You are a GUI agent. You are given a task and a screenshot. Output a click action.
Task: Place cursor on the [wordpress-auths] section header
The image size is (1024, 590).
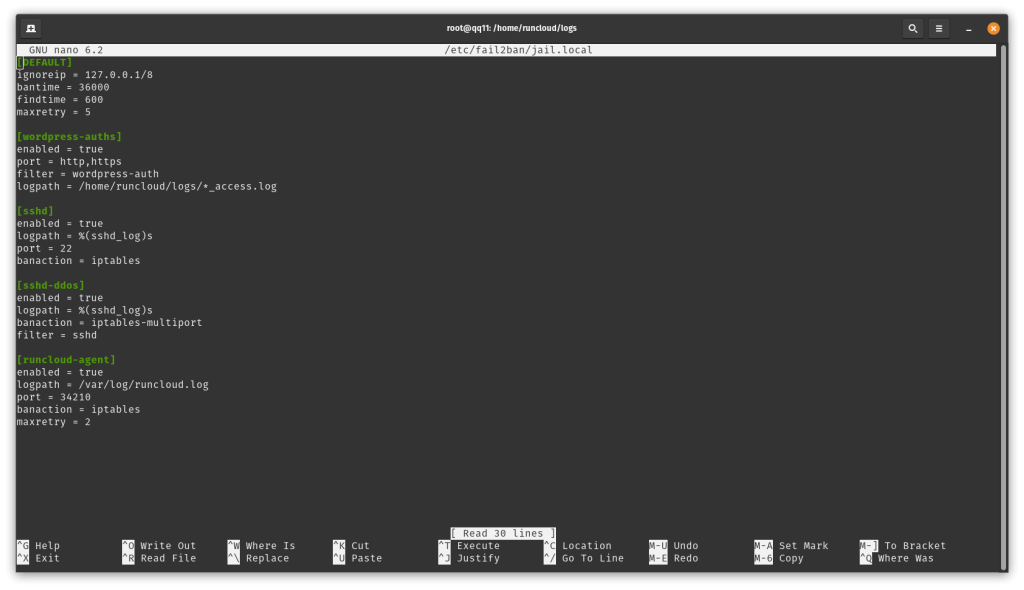click(69, 137)
